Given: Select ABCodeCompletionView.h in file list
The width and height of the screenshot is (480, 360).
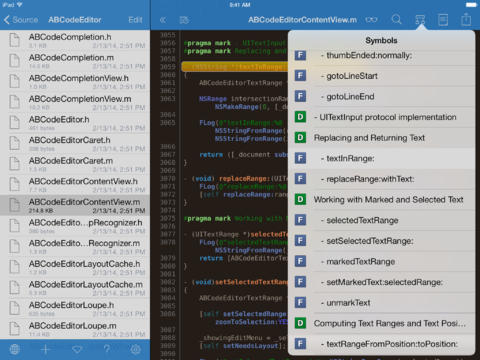Looking at the screenshot, I should click(75, 82).
